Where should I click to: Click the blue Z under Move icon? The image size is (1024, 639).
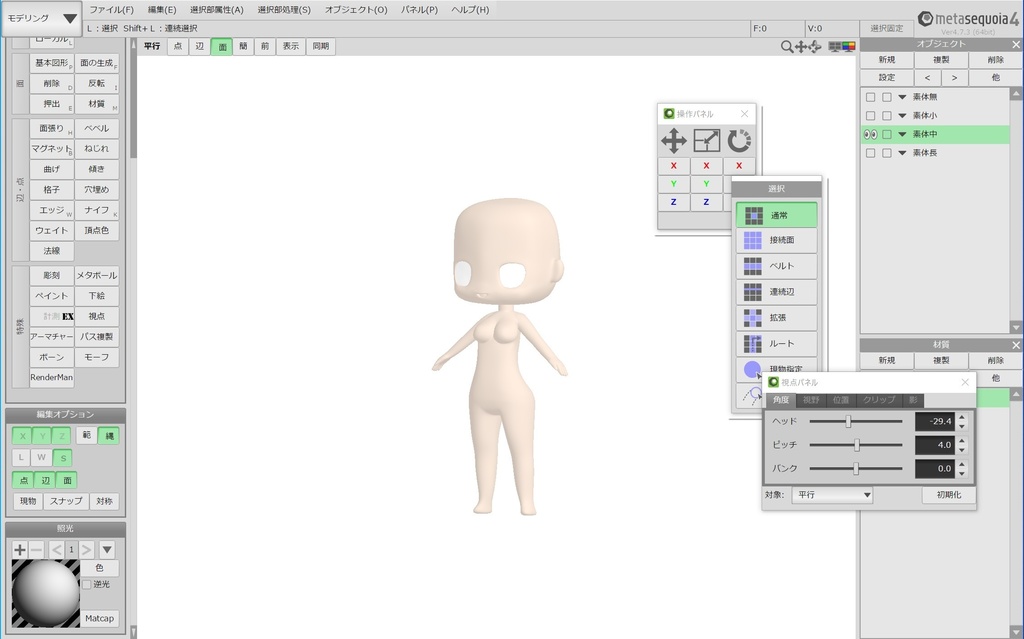(x=673, y=203)
